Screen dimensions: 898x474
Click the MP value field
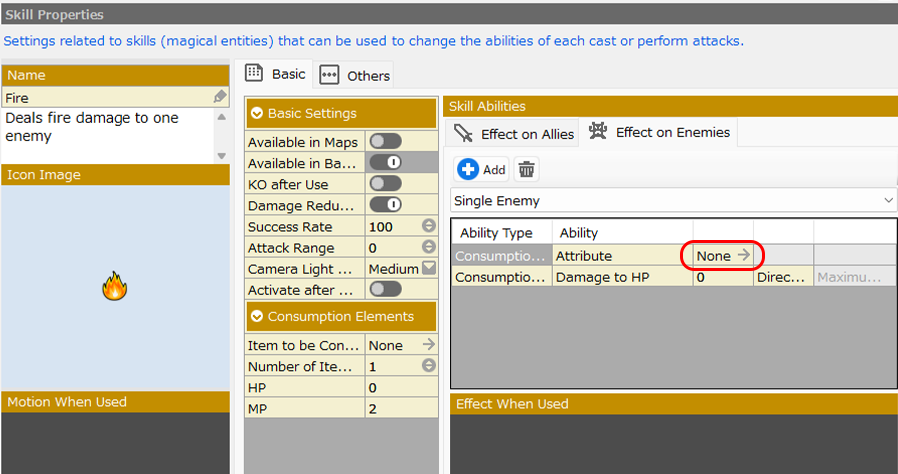400,408
